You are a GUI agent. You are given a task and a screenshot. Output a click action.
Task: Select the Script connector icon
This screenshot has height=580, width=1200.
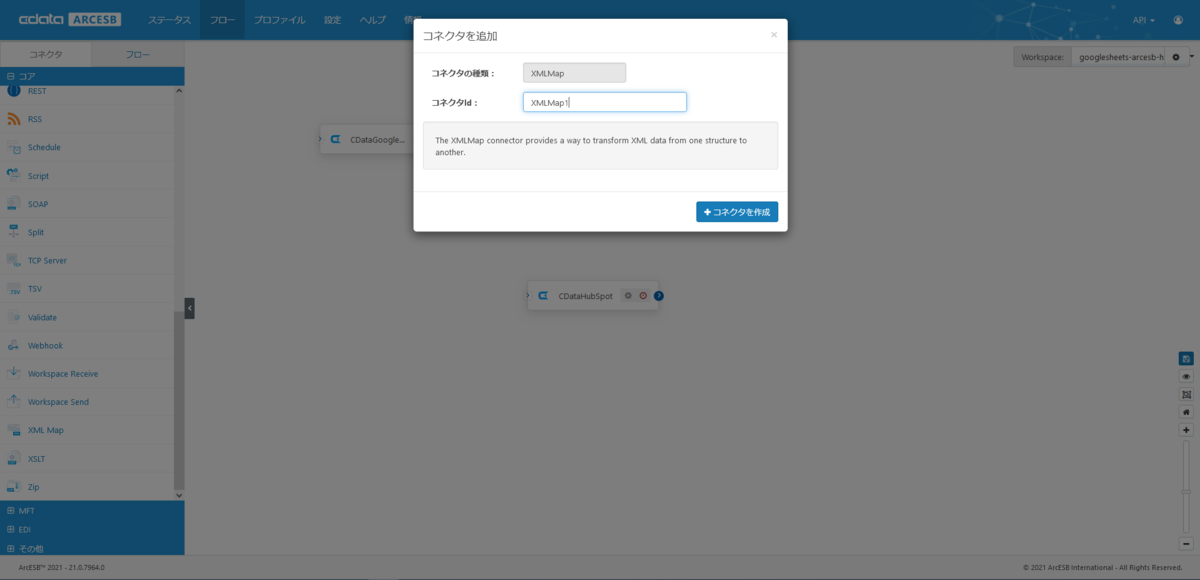[14, 175]
